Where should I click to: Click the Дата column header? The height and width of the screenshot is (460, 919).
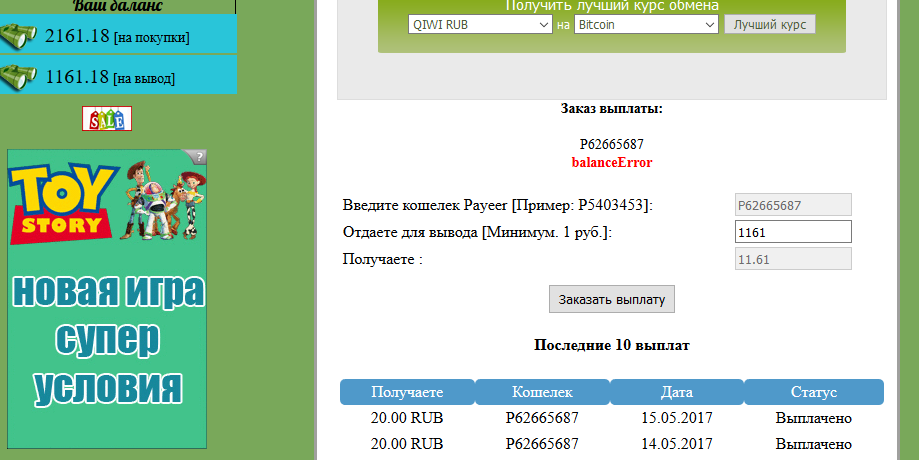[676, 392]
